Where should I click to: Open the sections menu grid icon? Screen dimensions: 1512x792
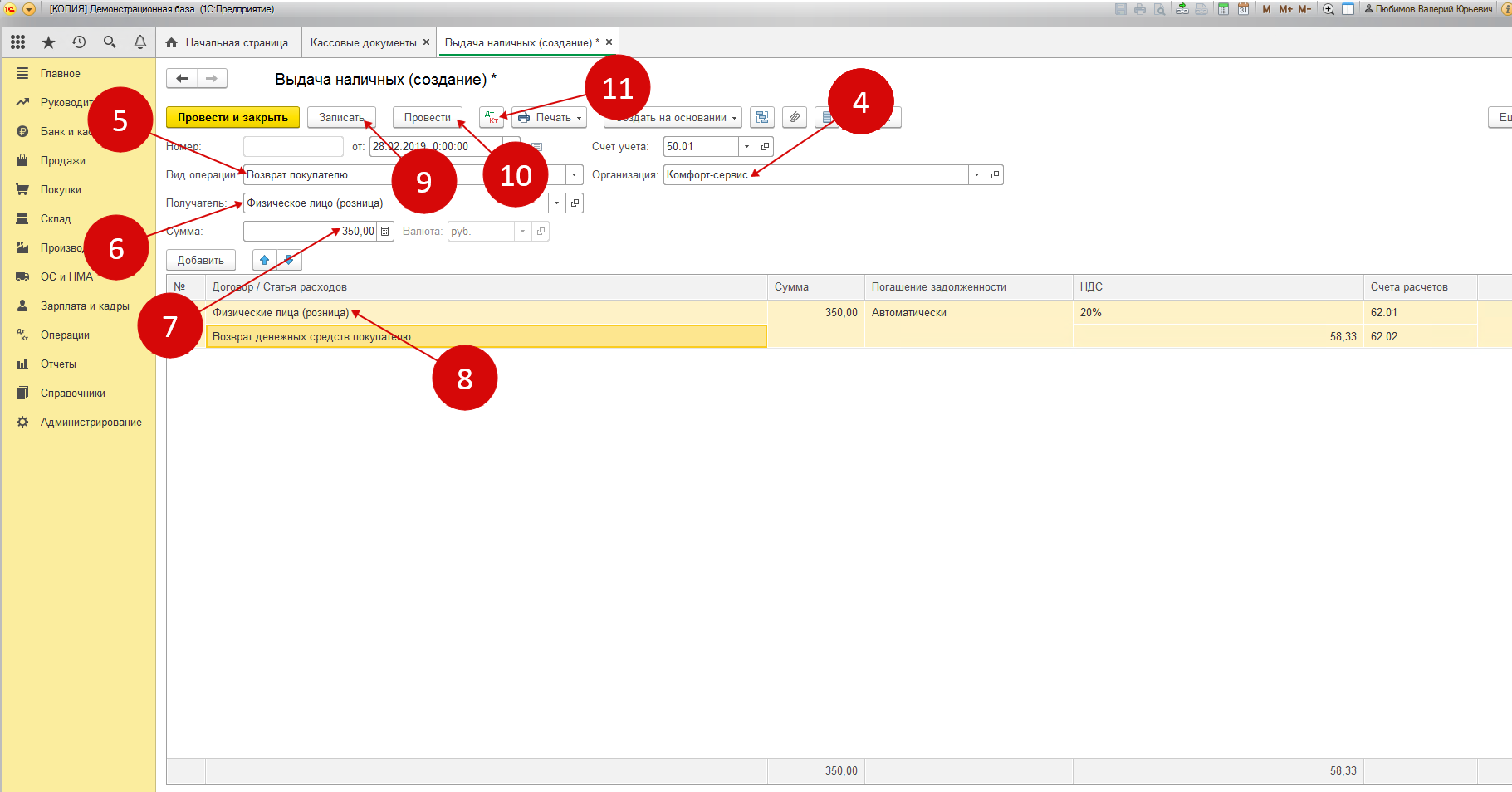coord(17,42)
